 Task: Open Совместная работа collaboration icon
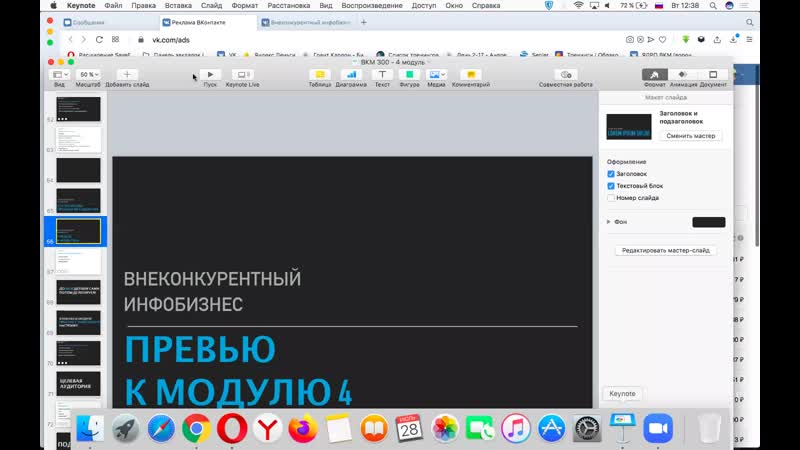[566, 74]
